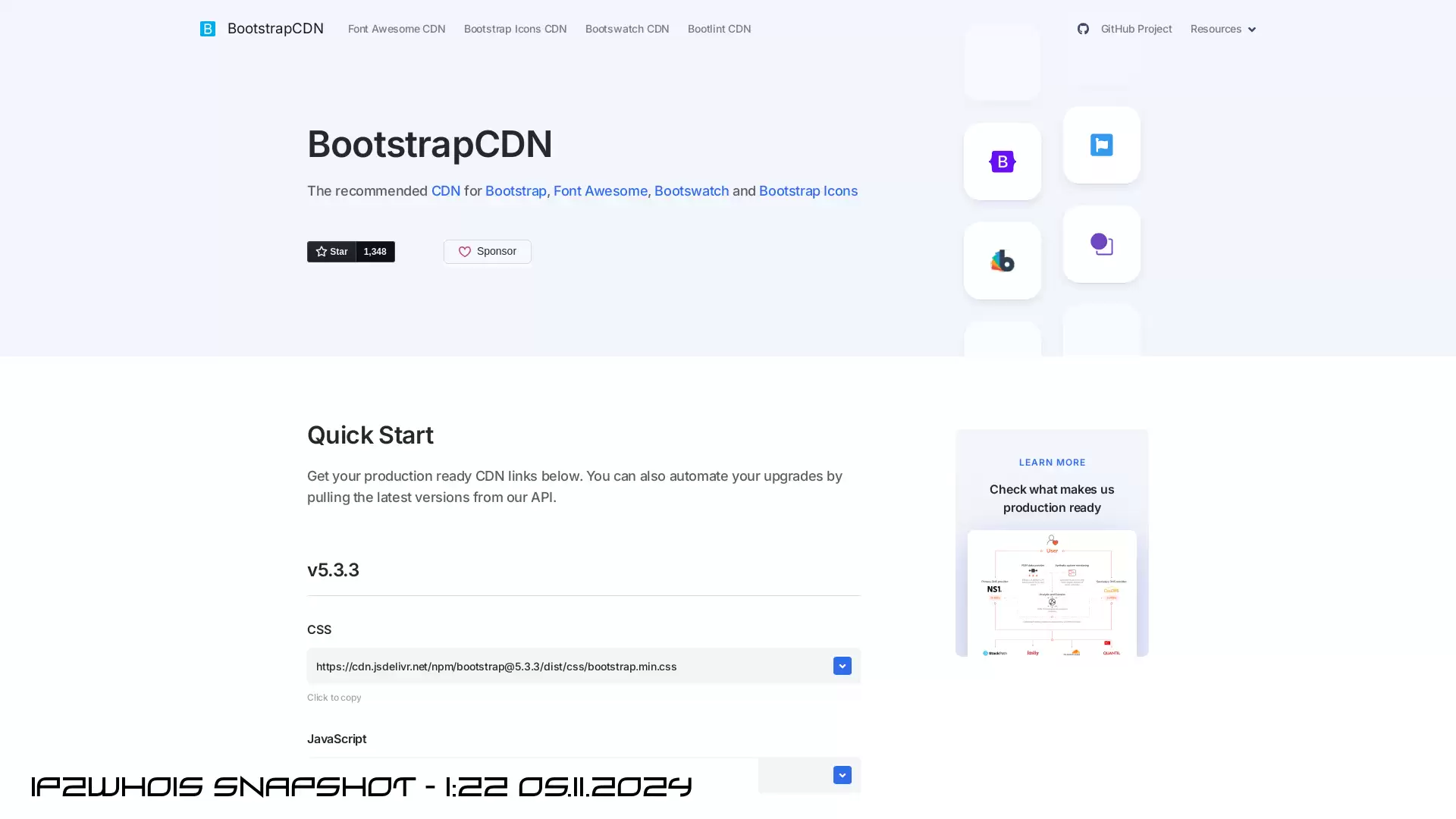Copy the bootstrap.min.css CDN URL

coord(569,667)
